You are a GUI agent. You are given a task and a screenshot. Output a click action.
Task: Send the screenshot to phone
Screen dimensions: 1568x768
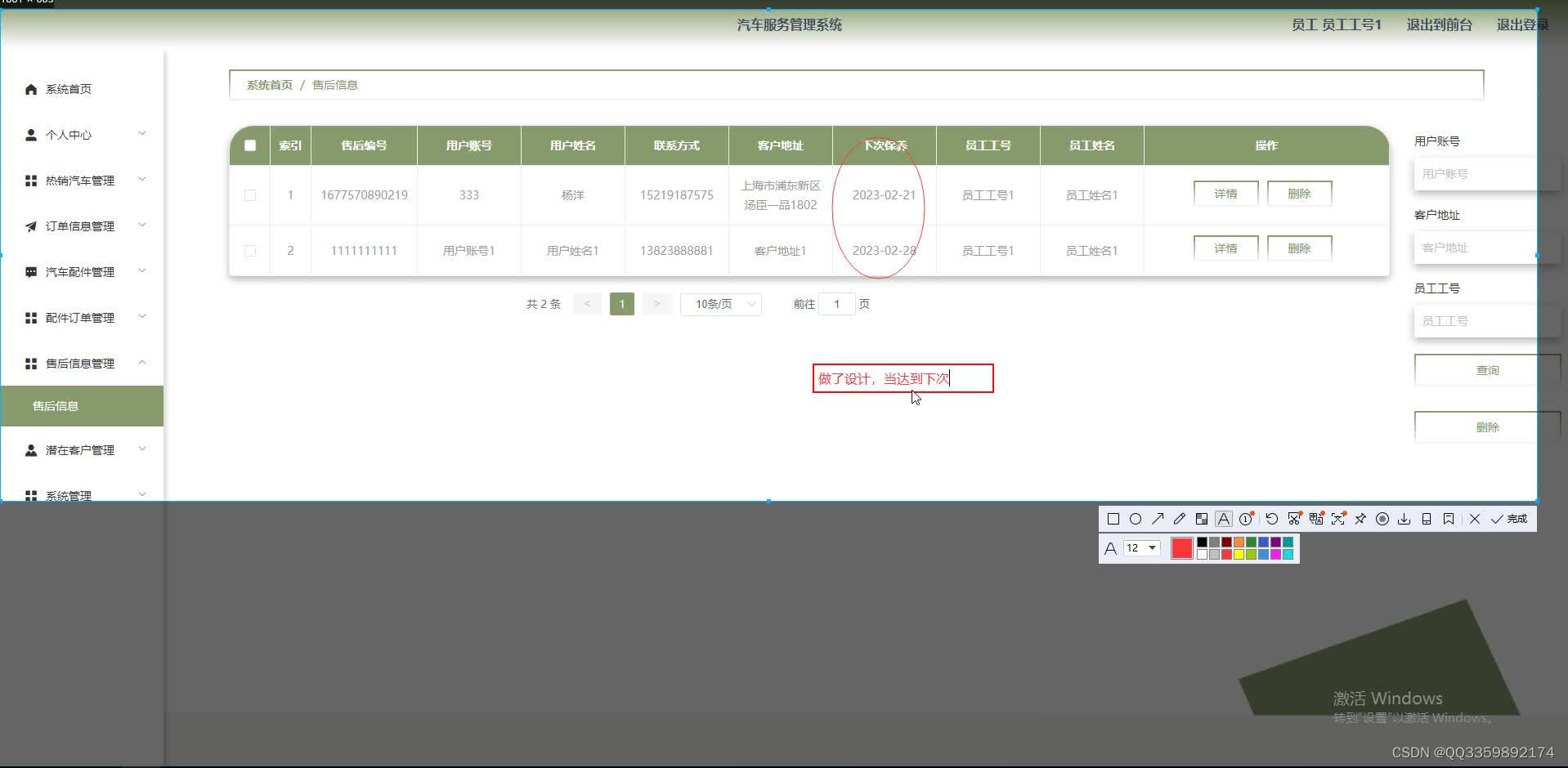[x=1427, y=519]
